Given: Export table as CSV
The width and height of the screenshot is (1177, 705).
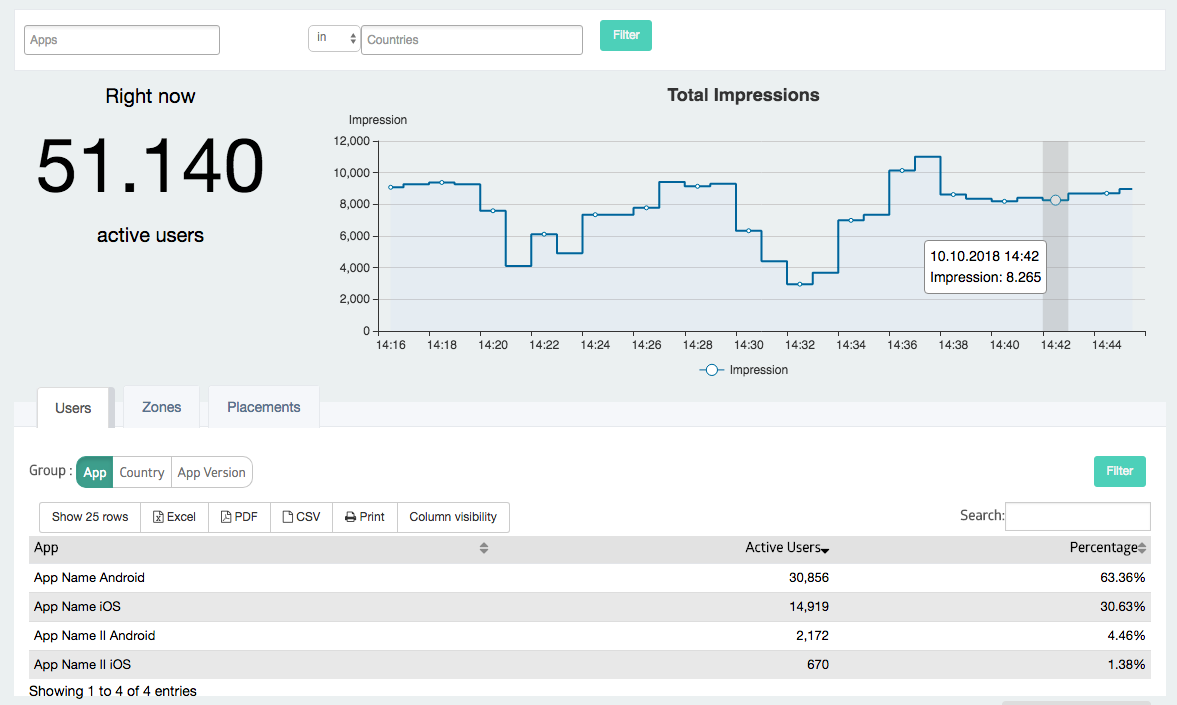Looking at the screenshot, I should [x=301, y=517].
